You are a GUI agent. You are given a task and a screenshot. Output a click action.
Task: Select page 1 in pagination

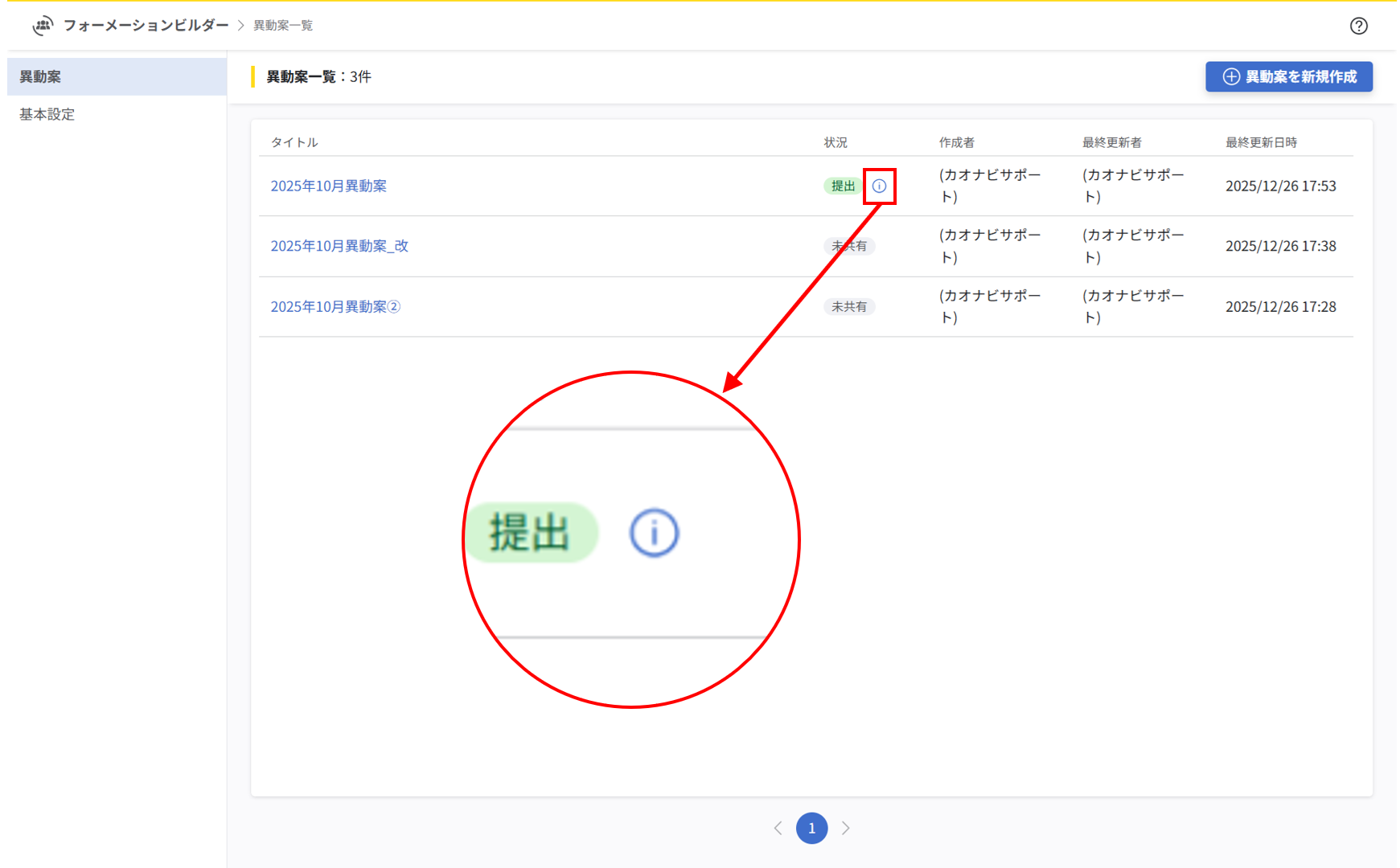pyautogui.click(x=811, y=828)
